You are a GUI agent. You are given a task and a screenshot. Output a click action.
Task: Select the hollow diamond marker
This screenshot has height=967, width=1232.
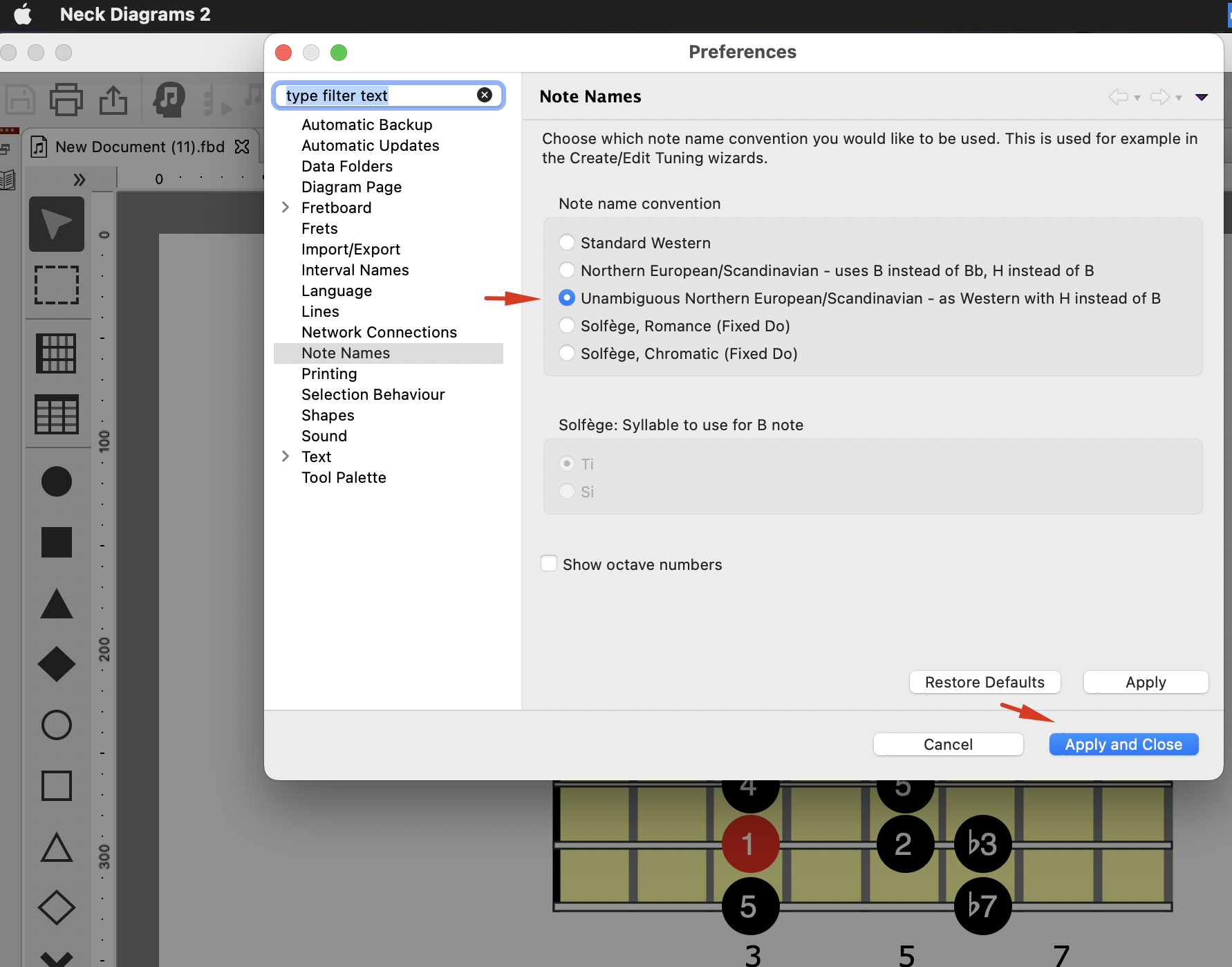[57, 908]
